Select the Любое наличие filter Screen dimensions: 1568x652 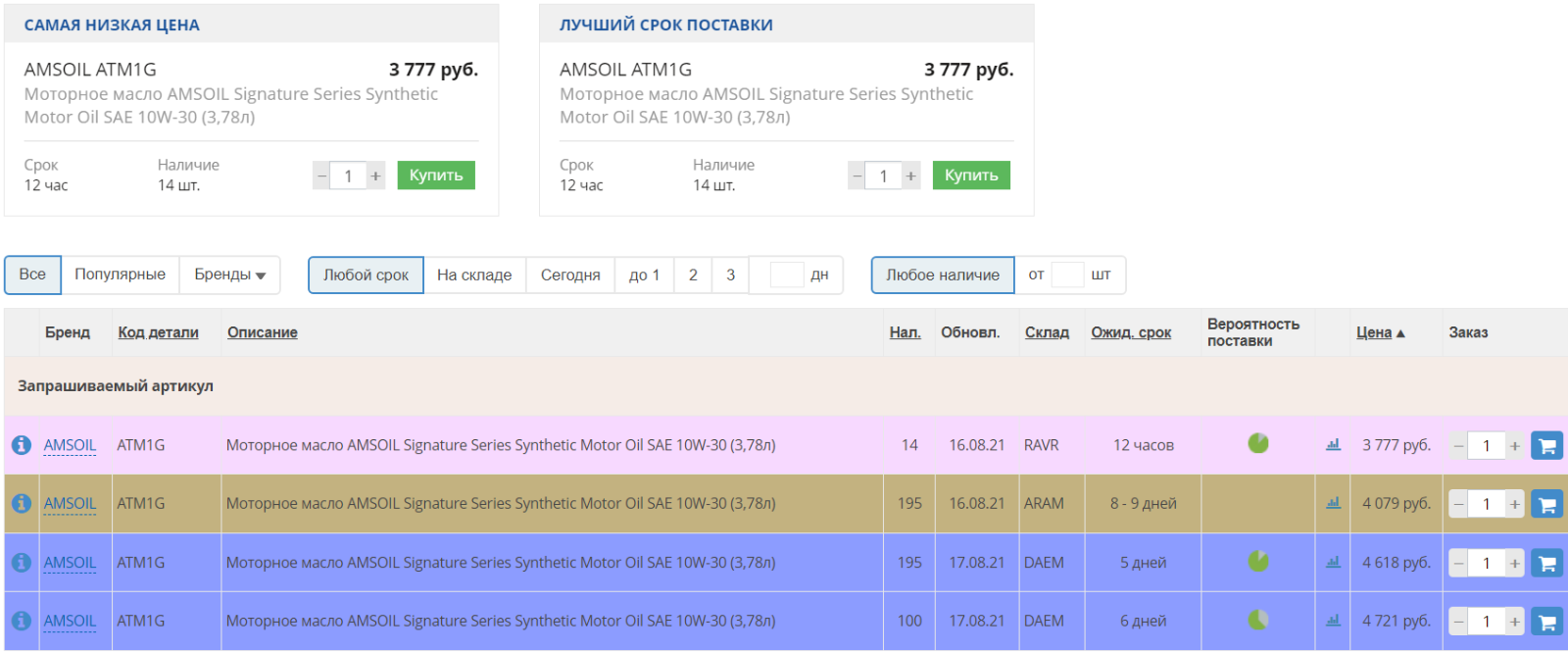pyautogui.click(x=943, y=276)
